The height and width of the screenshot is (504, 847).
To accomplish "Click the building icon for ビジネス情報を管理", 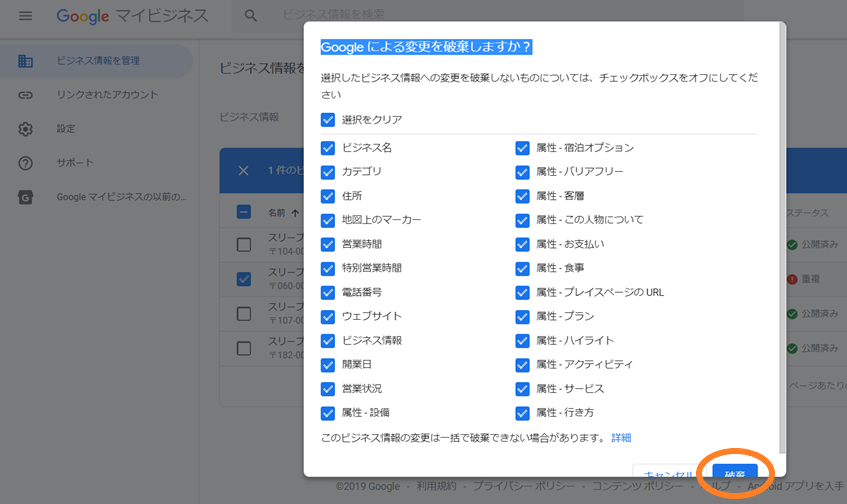I will [25, 61].
